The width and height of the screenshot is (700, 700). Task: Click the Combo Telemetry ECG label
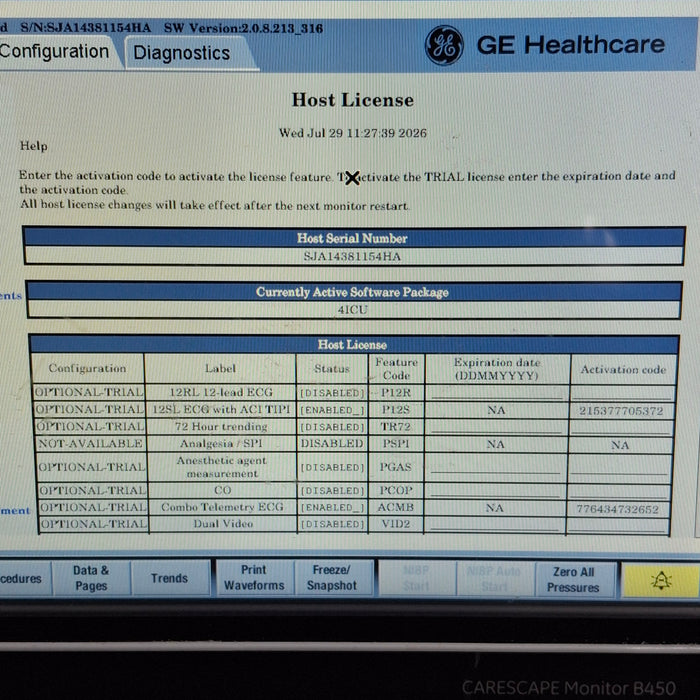(222, 507)
